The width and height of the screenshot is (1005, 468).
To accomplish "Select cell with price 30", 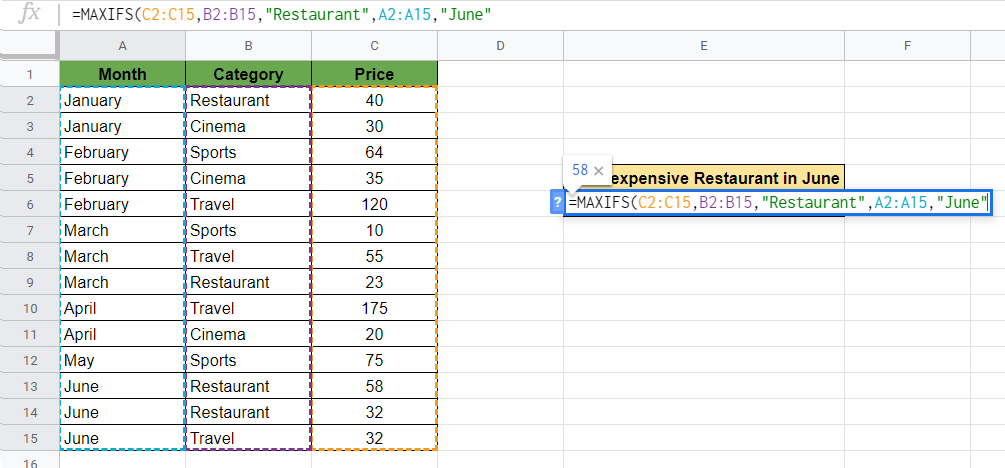I will click(374, 126).
